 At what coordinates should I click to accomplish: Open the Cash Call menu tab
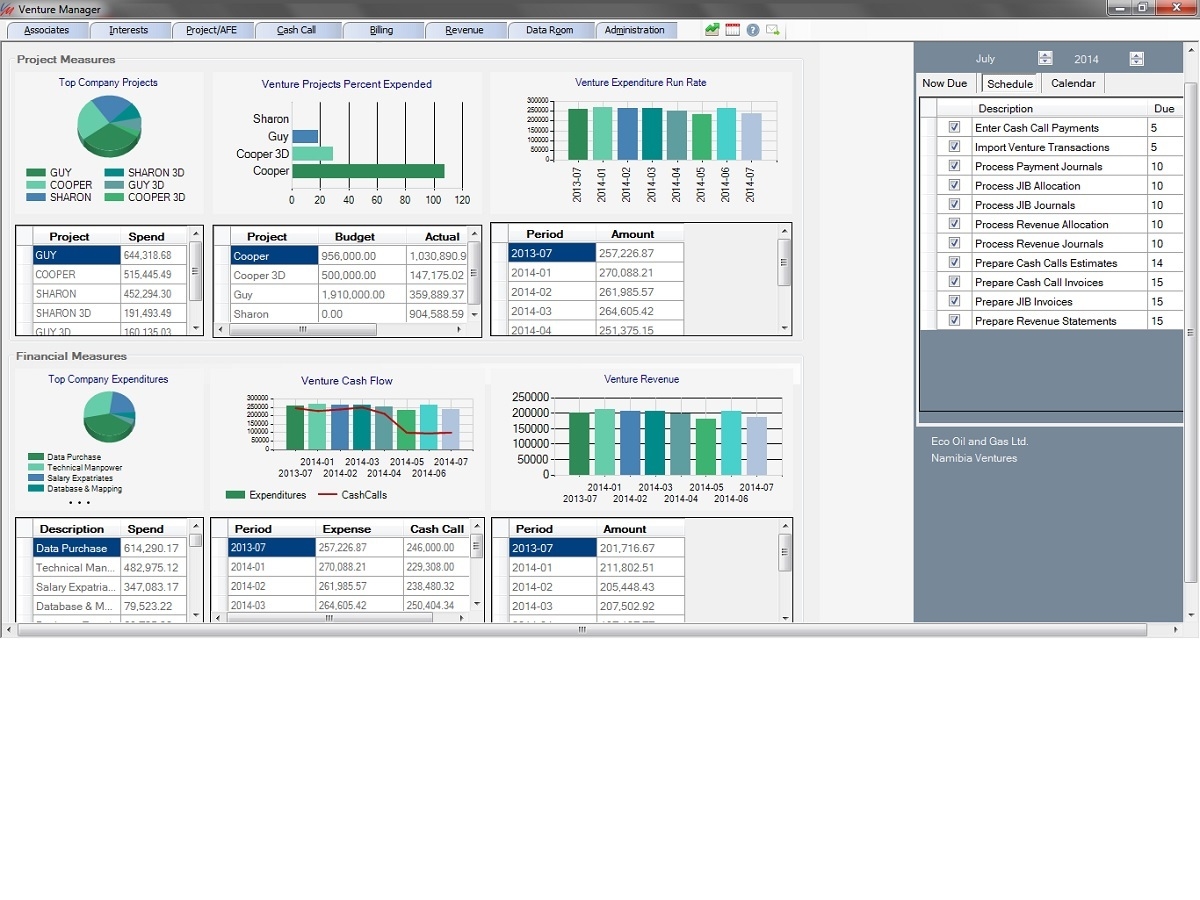pos(296,30)
